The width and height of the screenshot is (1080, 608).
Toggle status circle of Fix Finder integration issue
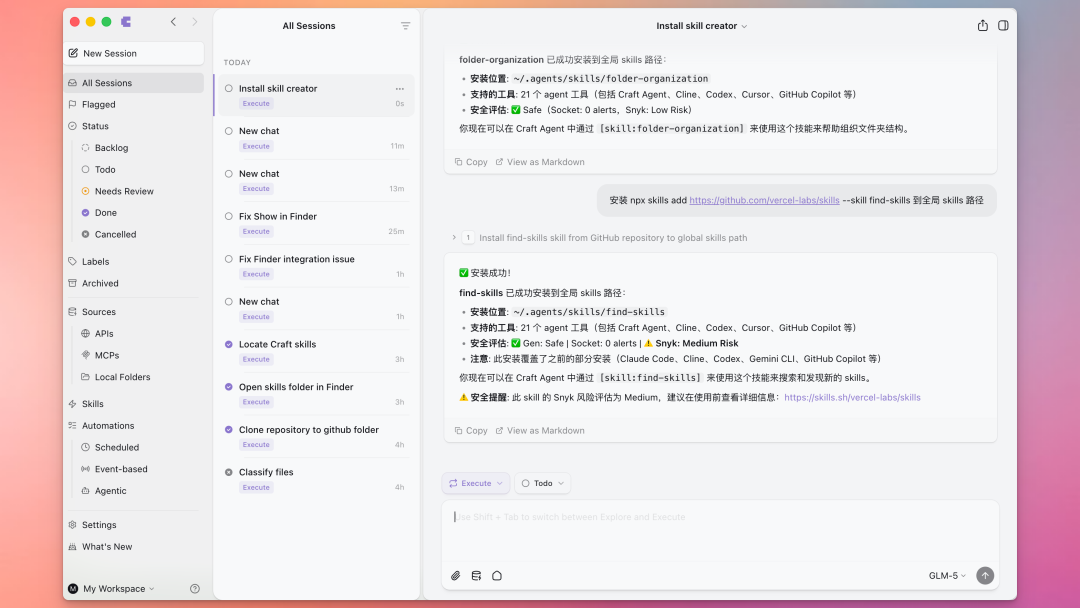229,259
